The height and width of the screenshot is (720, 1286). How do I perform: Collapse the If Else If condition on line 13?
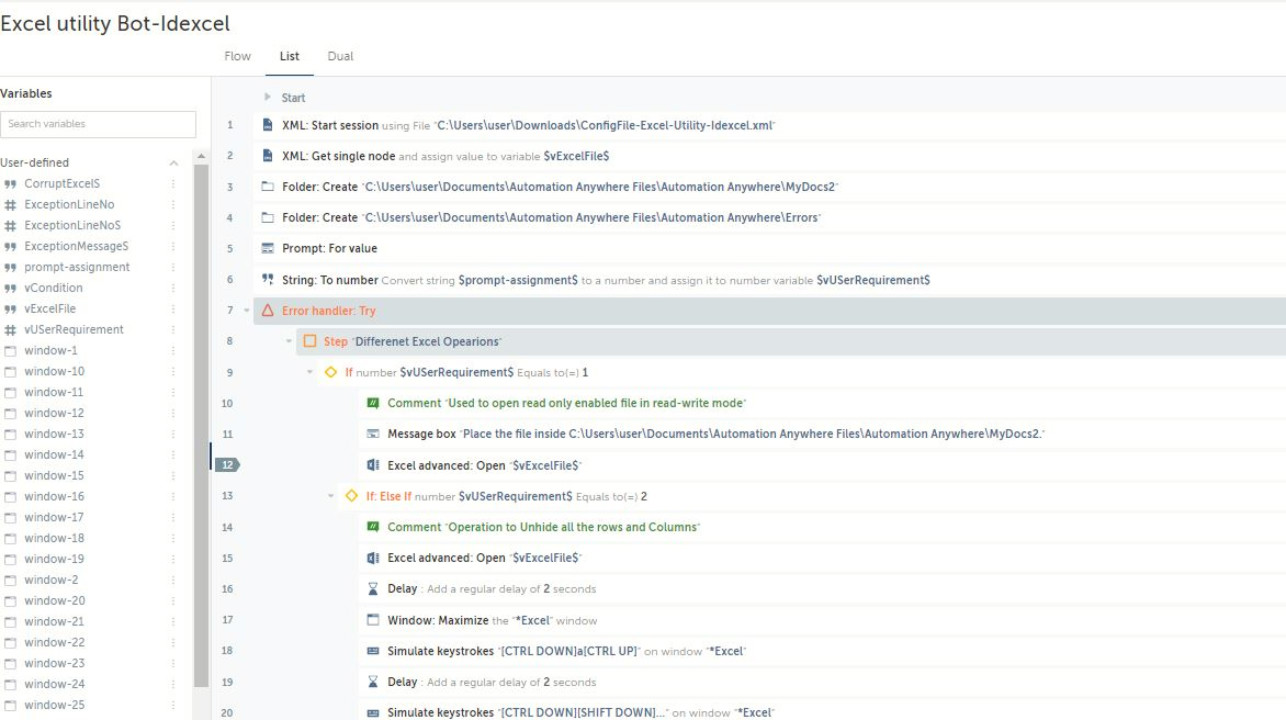[x=331, y=496]
